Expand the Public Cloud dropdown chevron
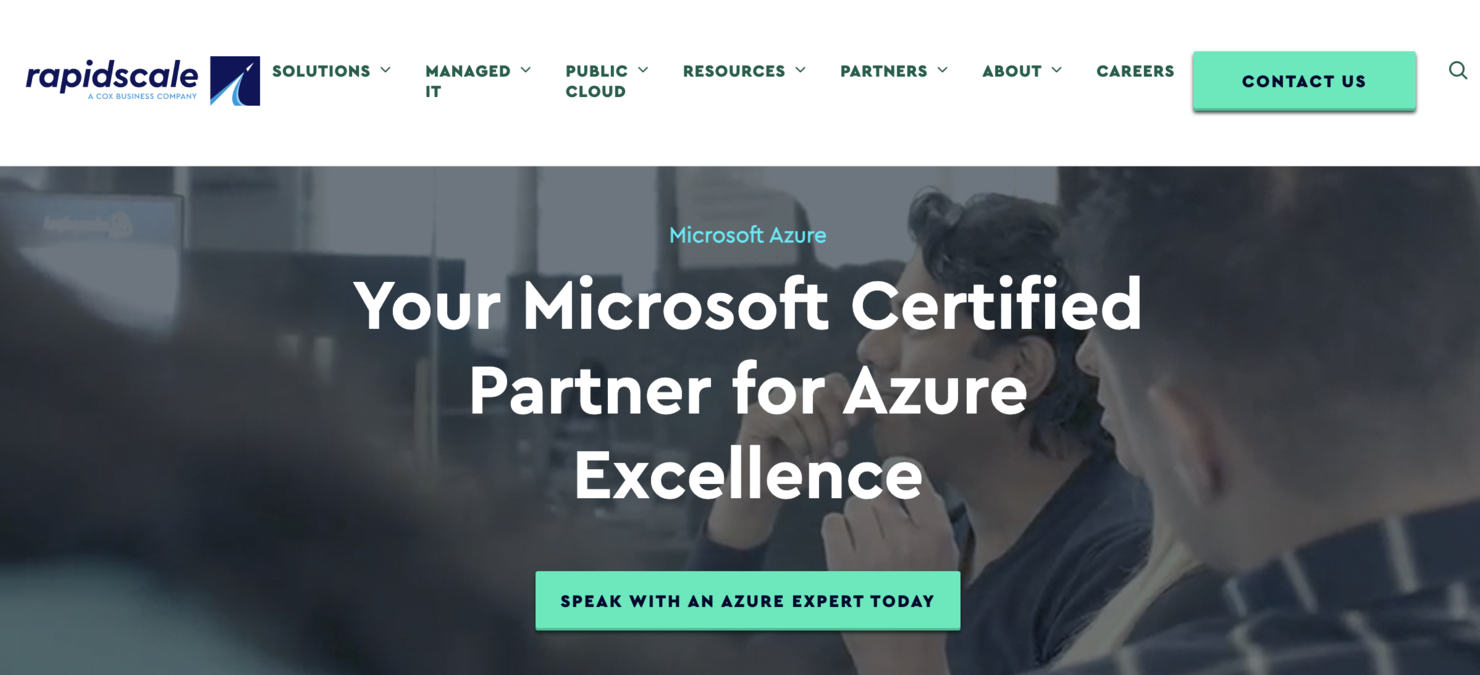This screenshot has width=1480, height=675. pos(644,70)
